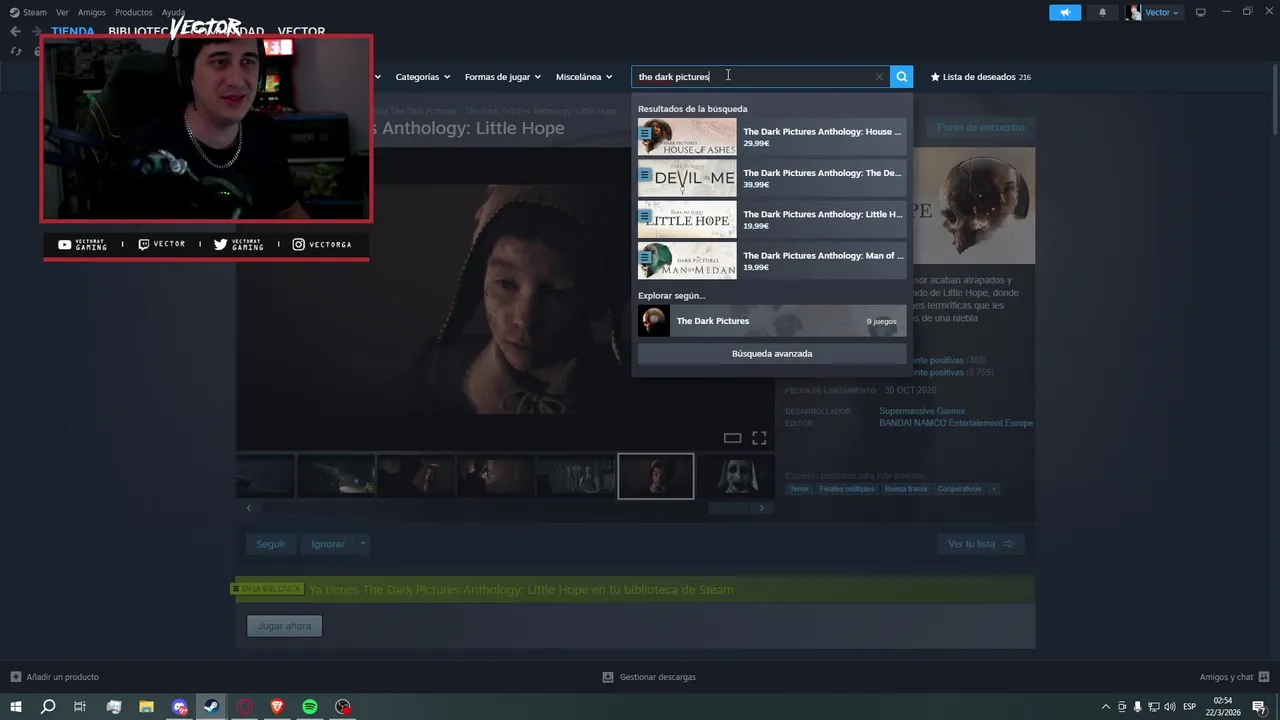Viewport: 1280px width, 720px height.
Task: Open the Windows Start menu
Action: coord(16,707)
